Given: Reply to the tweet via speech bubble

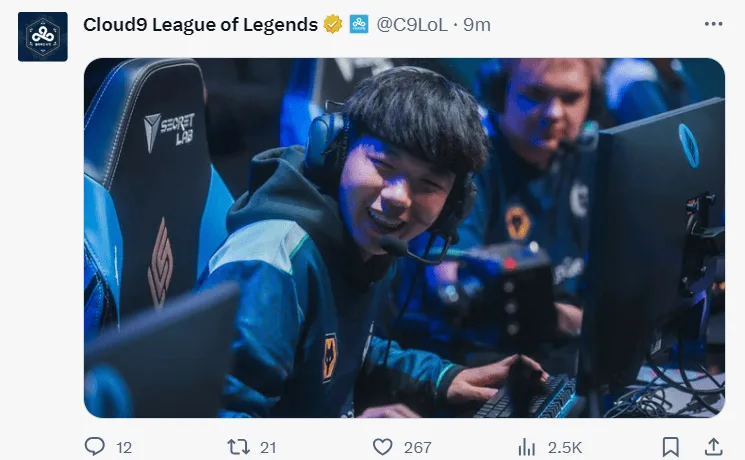Looking at the screenshot, I should pos(95,447).
